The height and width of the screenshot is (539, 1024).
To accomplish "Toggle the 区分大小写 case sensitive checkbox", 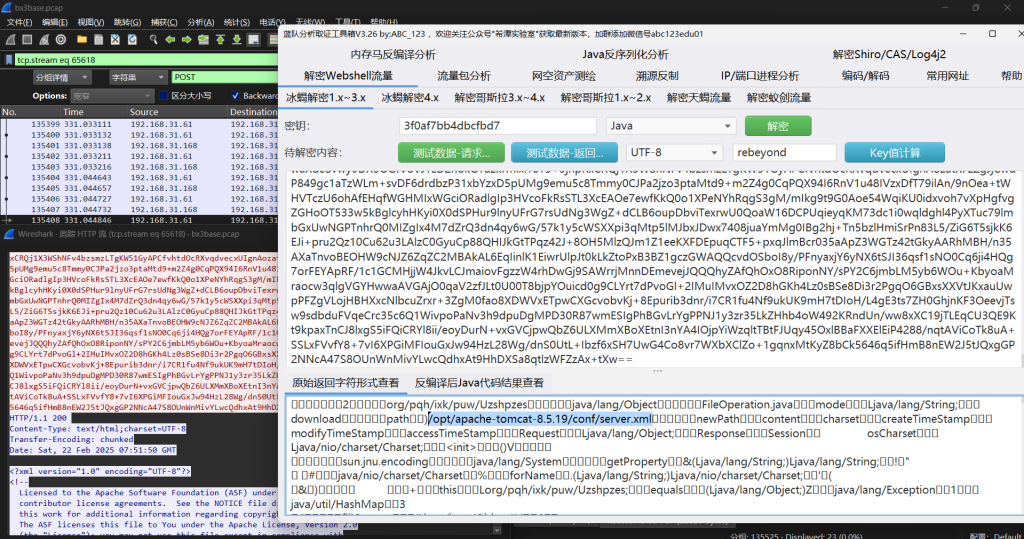I will (x=165, y=96).
